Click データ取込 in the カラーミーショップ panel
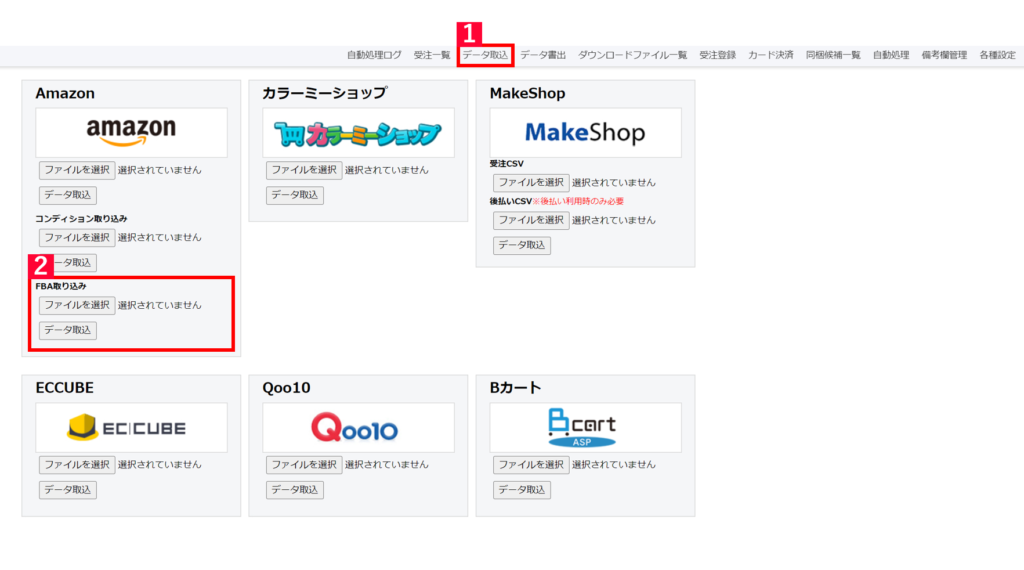The height and width of the screenshot is (570, 1024). (295, 195)
